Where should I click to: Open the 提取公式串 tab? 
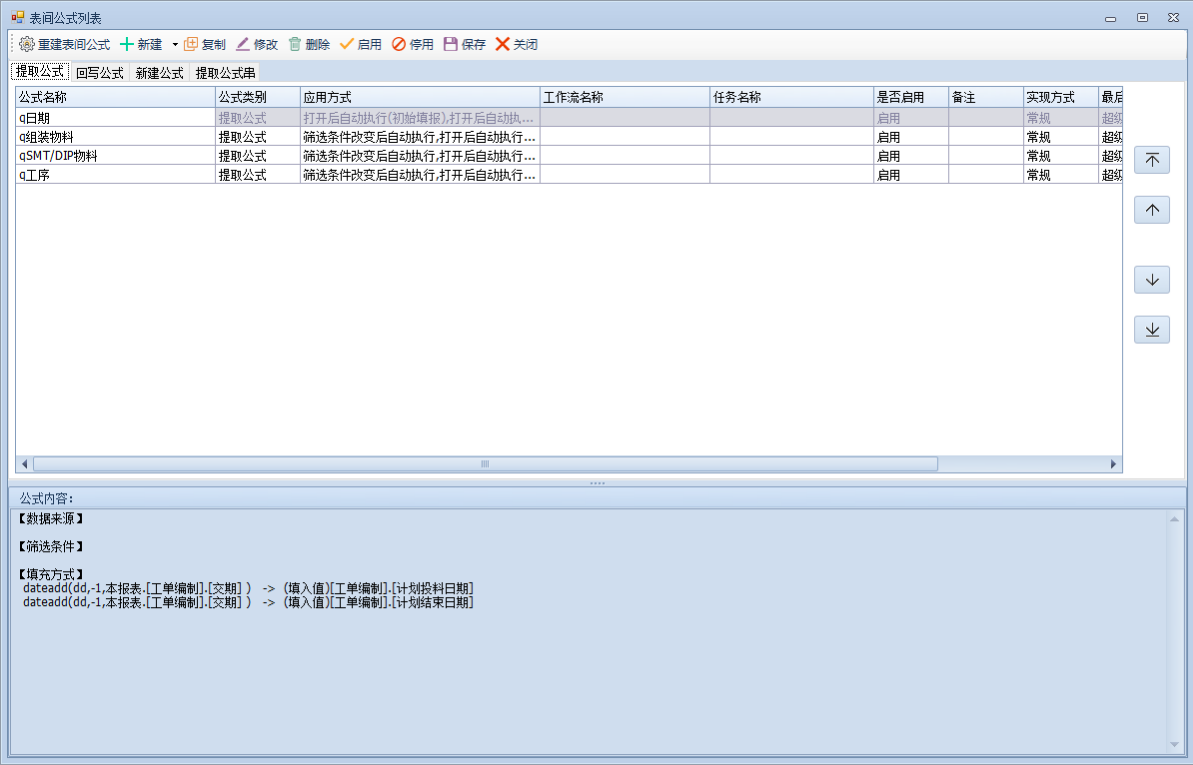[225, 73]
